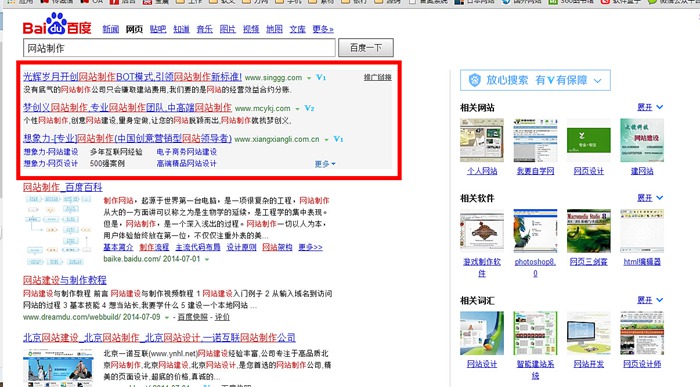Open the 基本简介 baike section link
Viewport: 700px width, 387px height.
(118, 247)
